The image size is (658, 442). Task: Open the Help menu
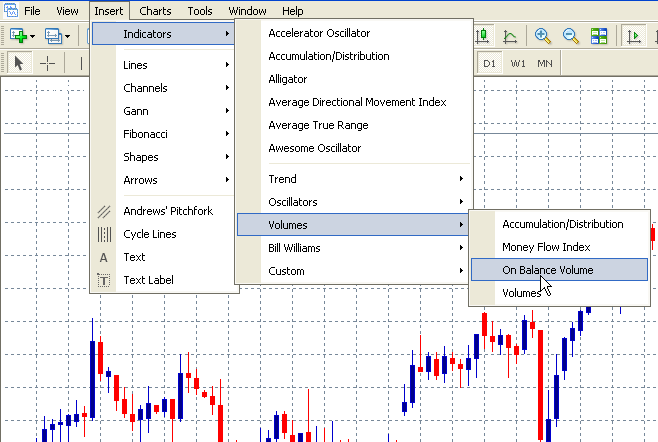(x=292, y=10)
